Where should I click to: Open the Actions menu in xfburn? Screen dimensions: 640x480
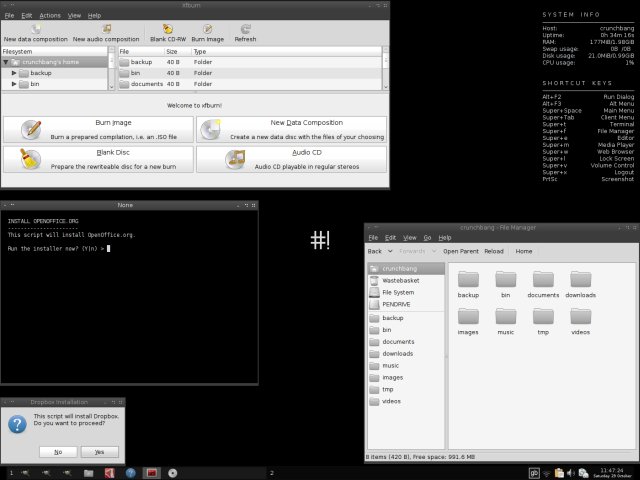pyautogui.click(x=50, y=16)
